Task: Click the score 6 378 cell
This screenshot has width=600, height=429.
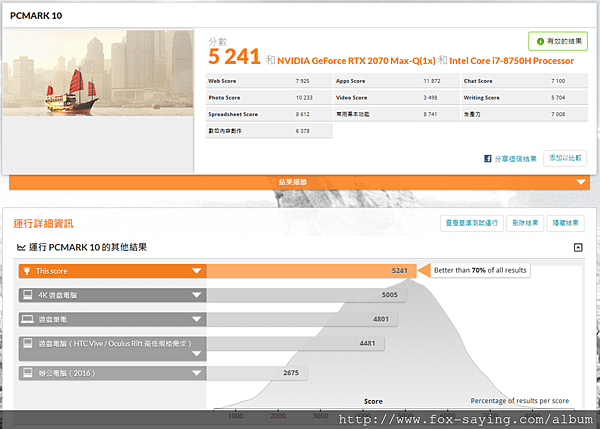Action: point(302,131)
